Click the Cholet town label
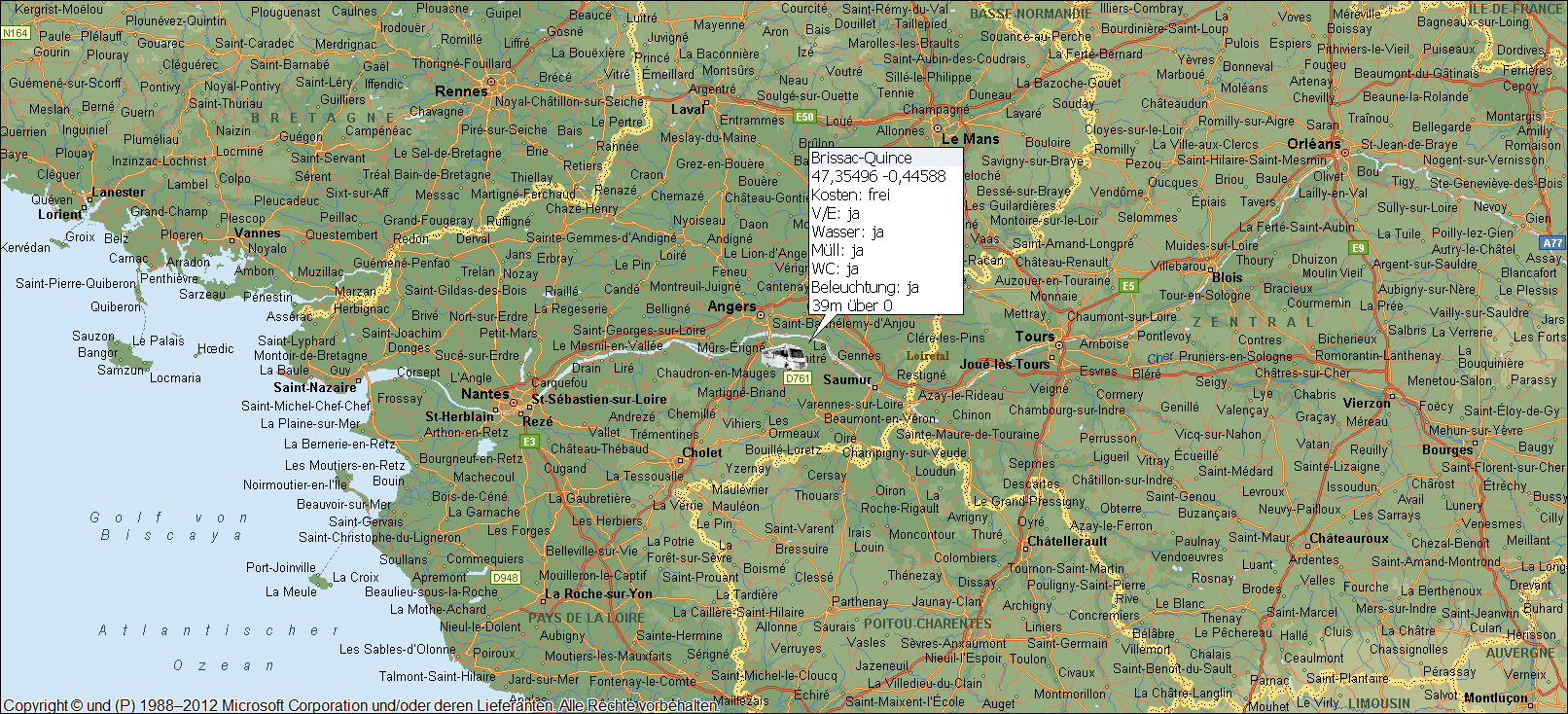 click(x=702, y=453)
